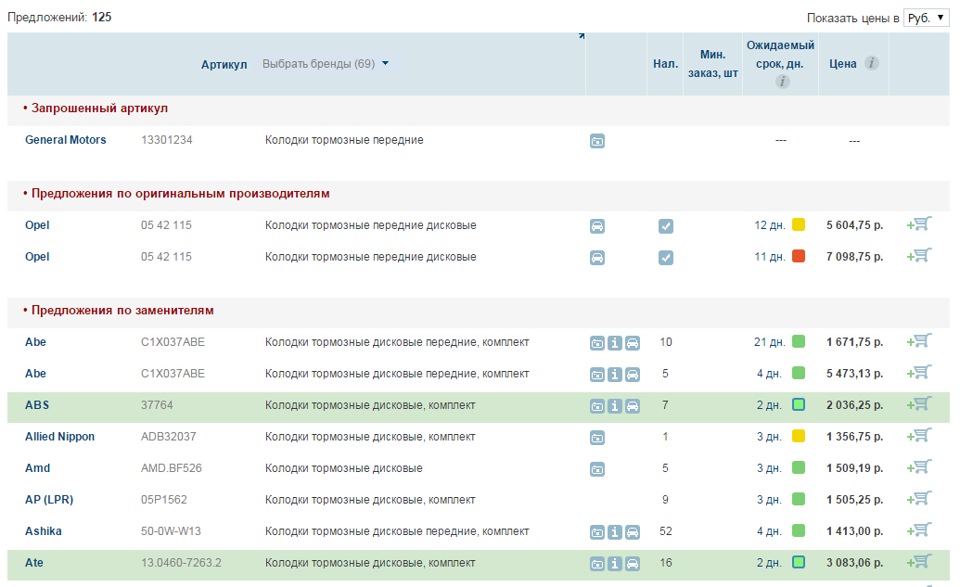Open the Руб. currency dropdown
This screenshot has height=587, width=960.
point(926,18)
